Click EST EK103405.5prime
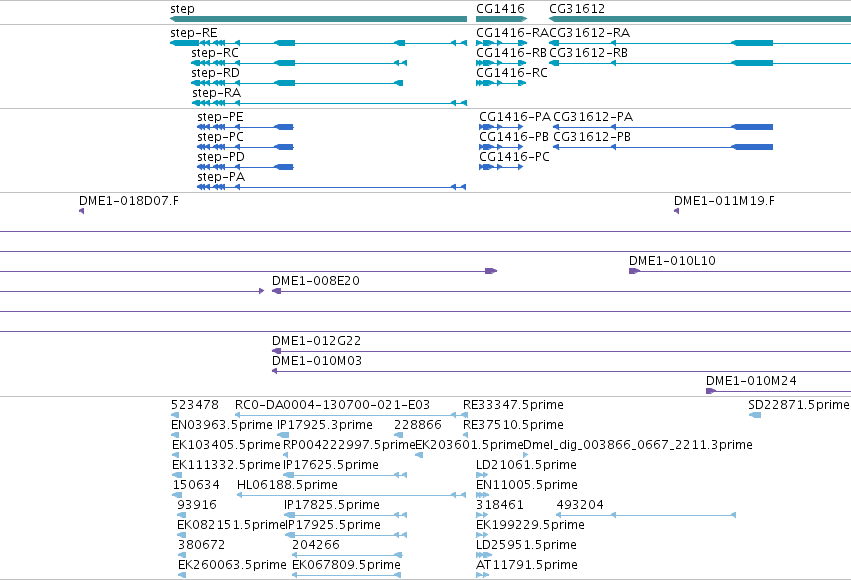851x580 pixels. tap(226, 445)
